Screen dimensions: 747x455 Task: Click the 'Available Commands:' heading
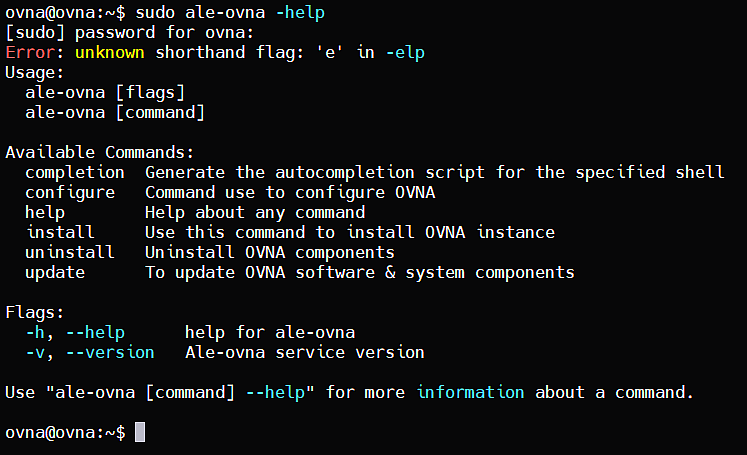point(100,152)
